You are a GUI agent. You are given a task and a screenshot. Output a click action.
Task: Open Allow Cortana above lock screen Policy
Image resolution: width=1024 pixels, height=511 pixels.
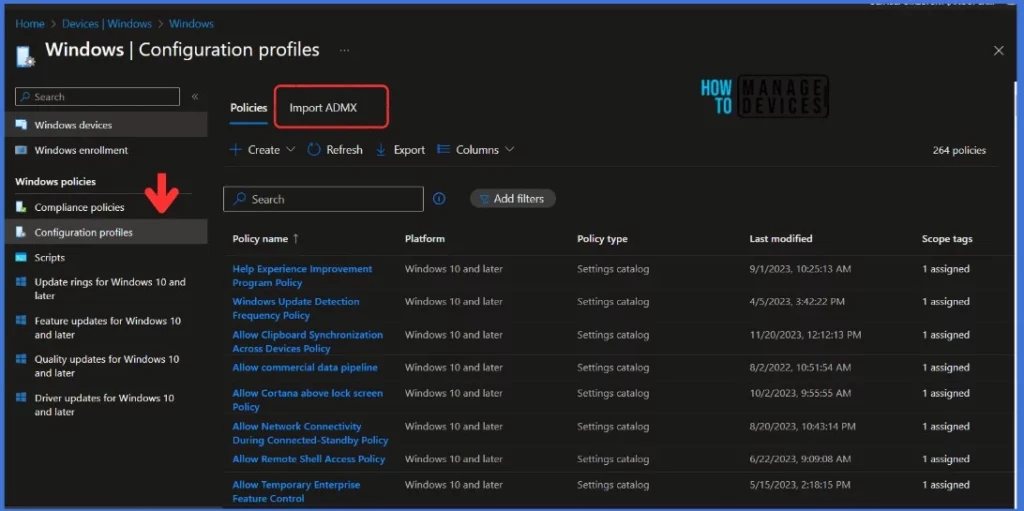[308, 400]
